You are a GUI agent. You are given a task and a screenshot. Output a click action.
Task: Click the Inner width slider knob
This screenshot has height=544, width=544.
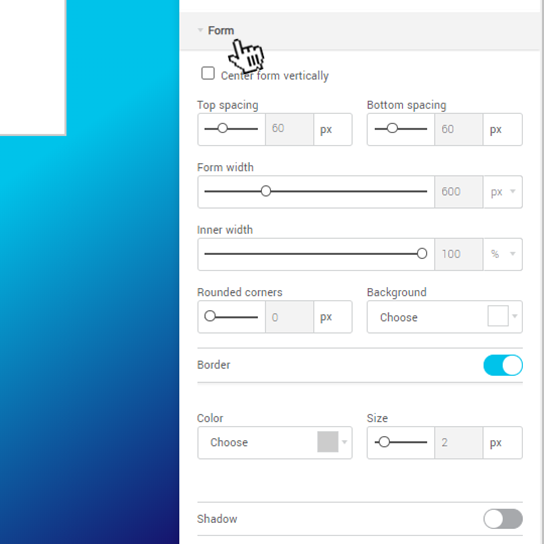(422, 254)
